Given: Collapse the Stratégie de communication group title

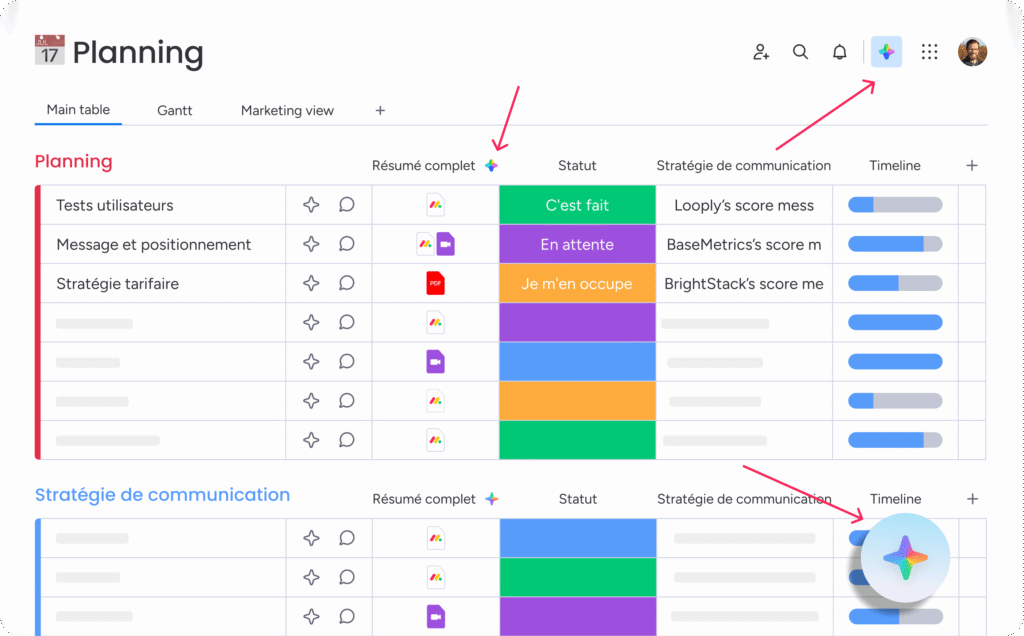Looking at the screenshot, I should point(162,495).
